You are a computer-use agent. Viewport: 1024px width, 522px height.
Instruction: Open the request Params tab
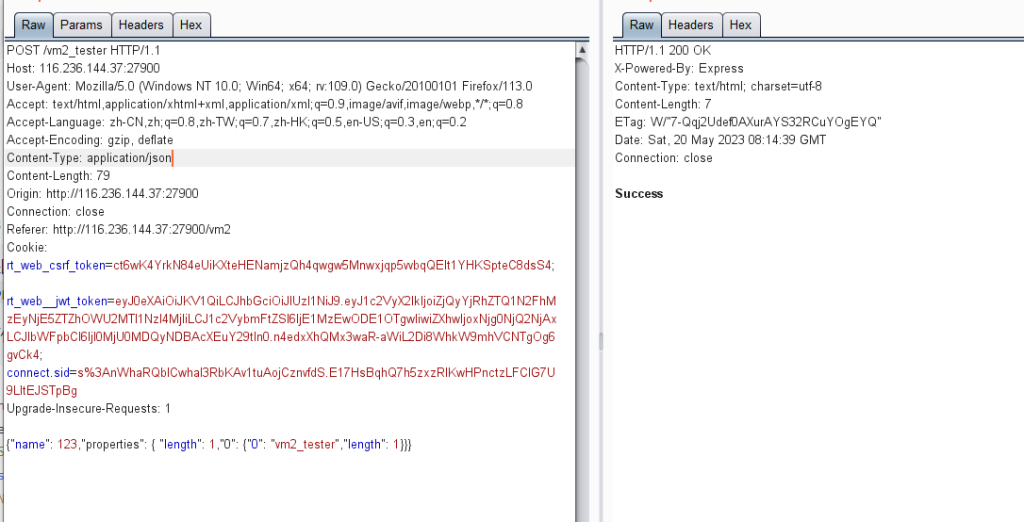pos(80,25)
